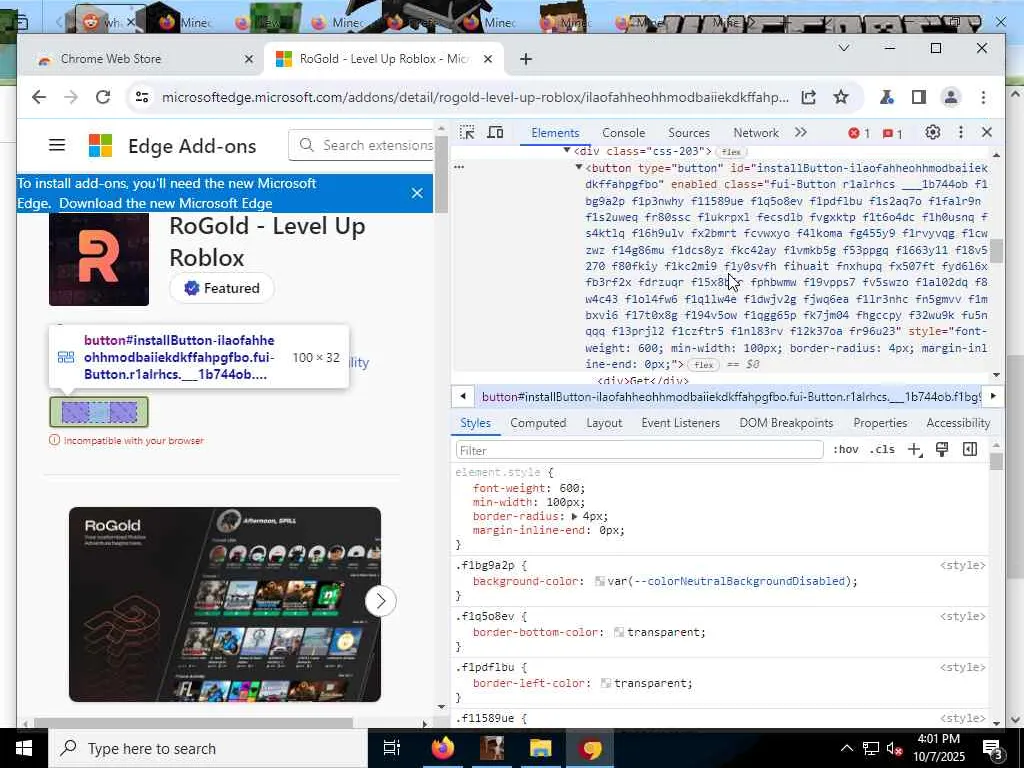Viewport: 1024px width, 768px height.
Task: Close the DevTools panel
Action: pos(987,133)
